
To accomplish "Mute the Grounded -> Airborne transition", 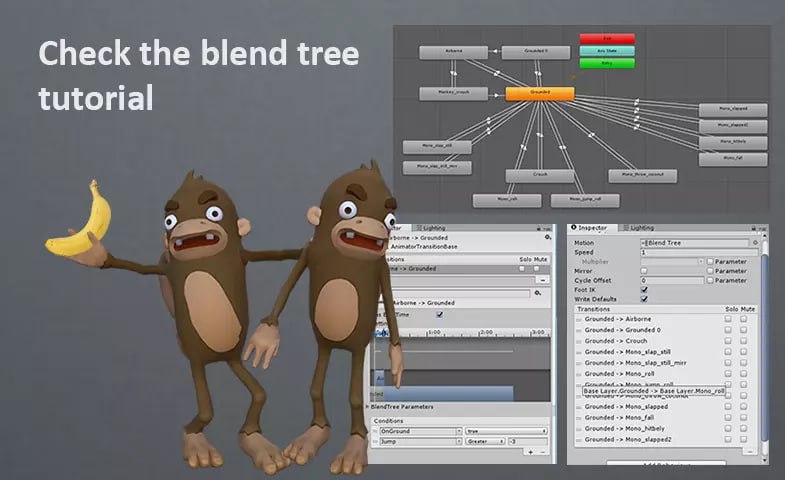I will pos(743,319).
